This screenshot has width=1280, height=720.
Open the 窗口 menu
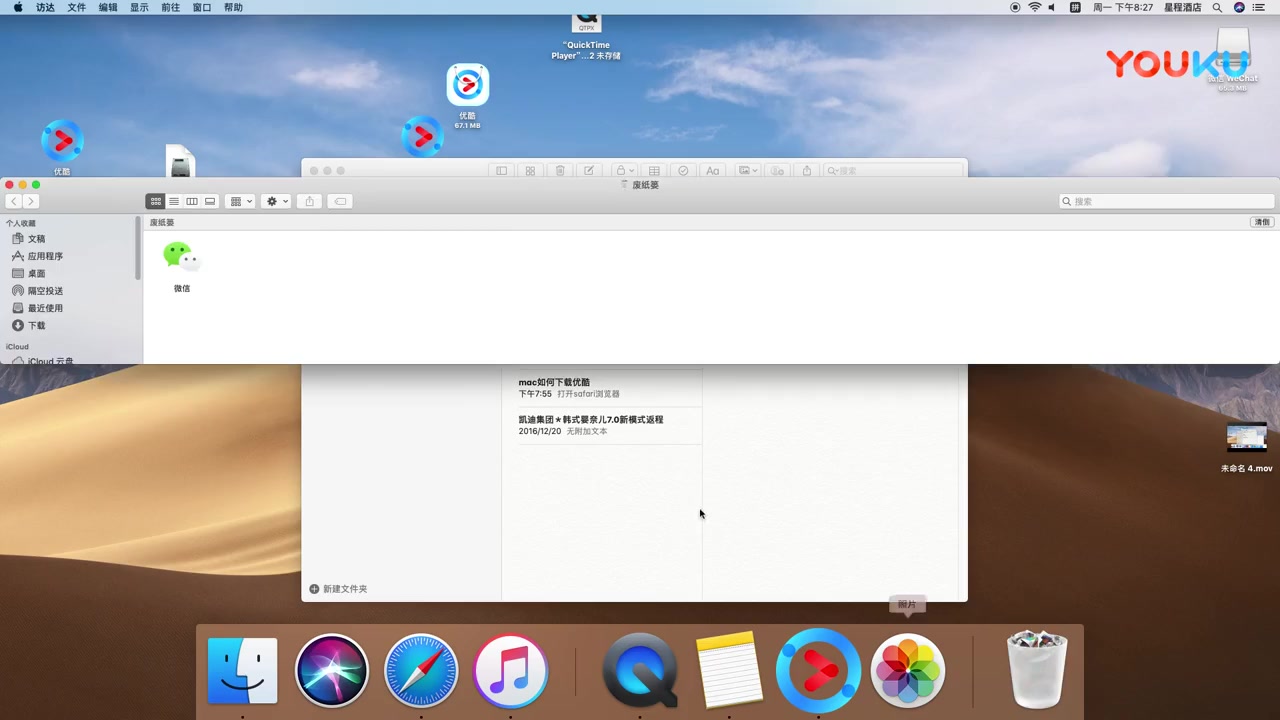[x=201, y=7]
